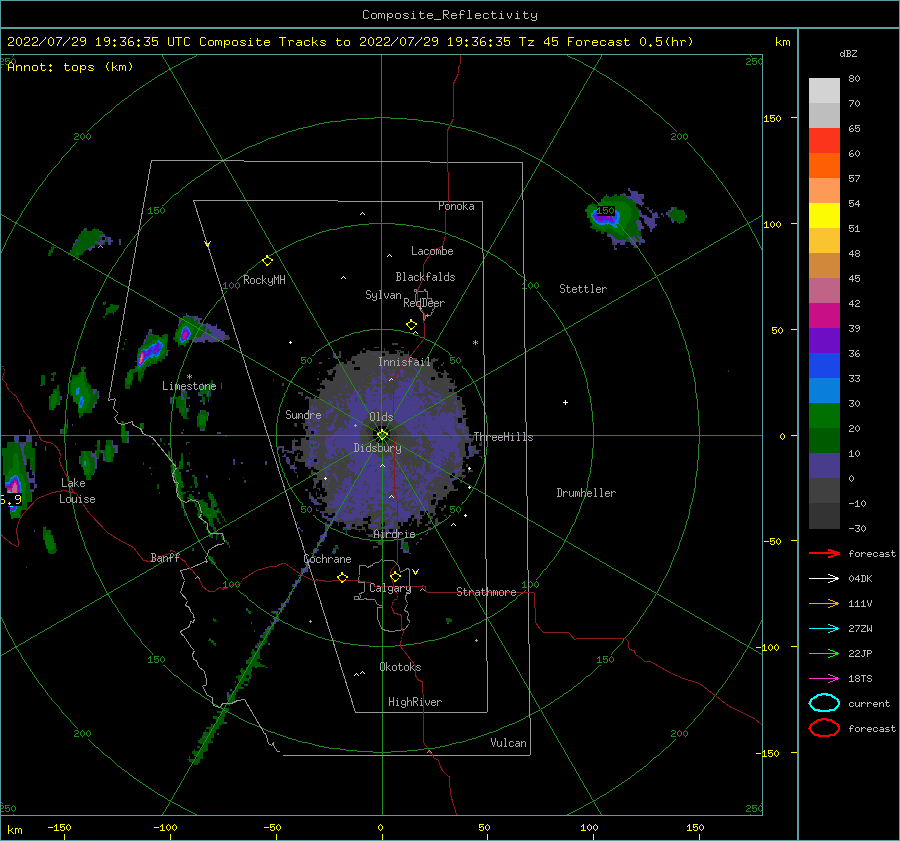Viewport: 900px width, 841px height.
Task: Select the light gray 70-80 dBZ swatch
Action: click(x=824, y=91)
